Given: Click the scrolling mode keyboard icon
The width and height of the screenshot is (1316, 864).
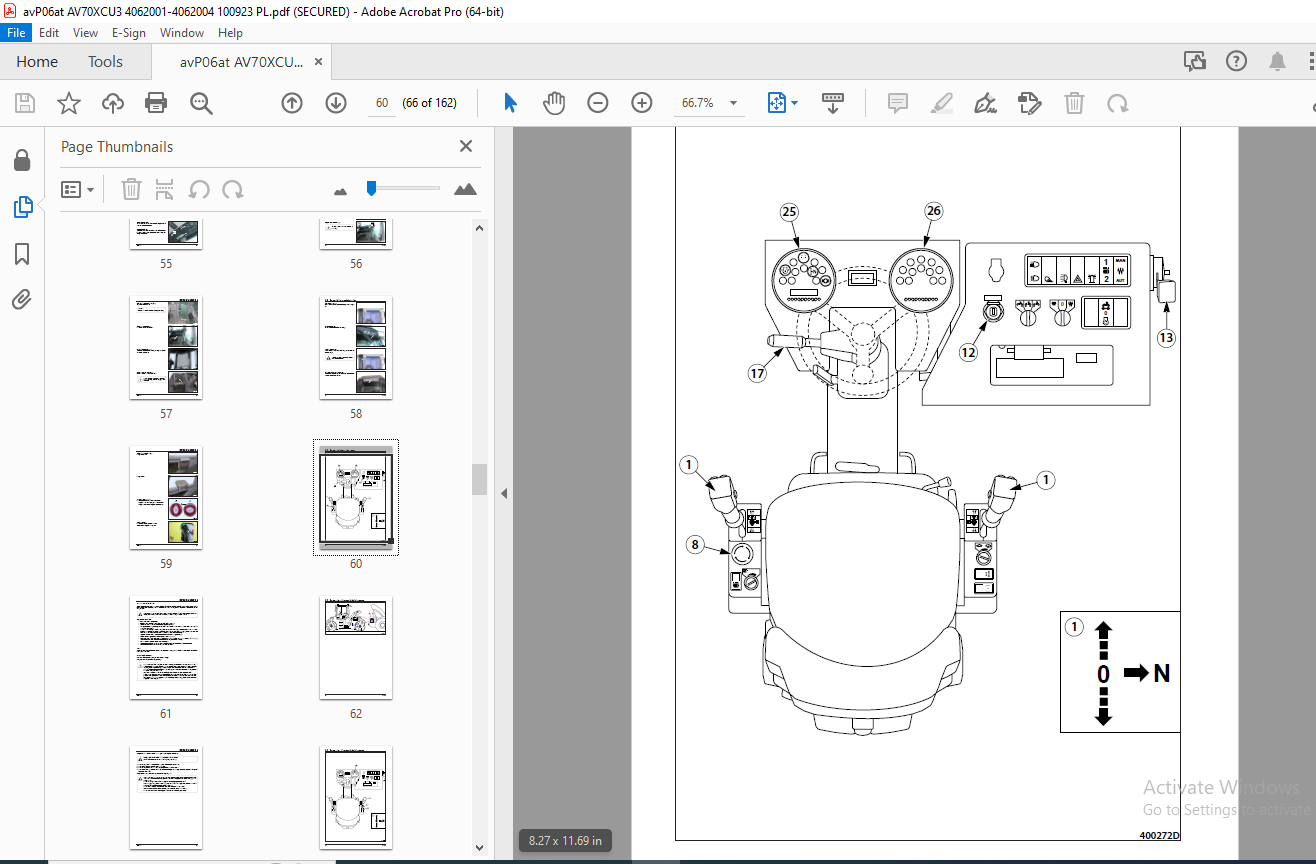Looking at the screenshot, I should [833, 103].
